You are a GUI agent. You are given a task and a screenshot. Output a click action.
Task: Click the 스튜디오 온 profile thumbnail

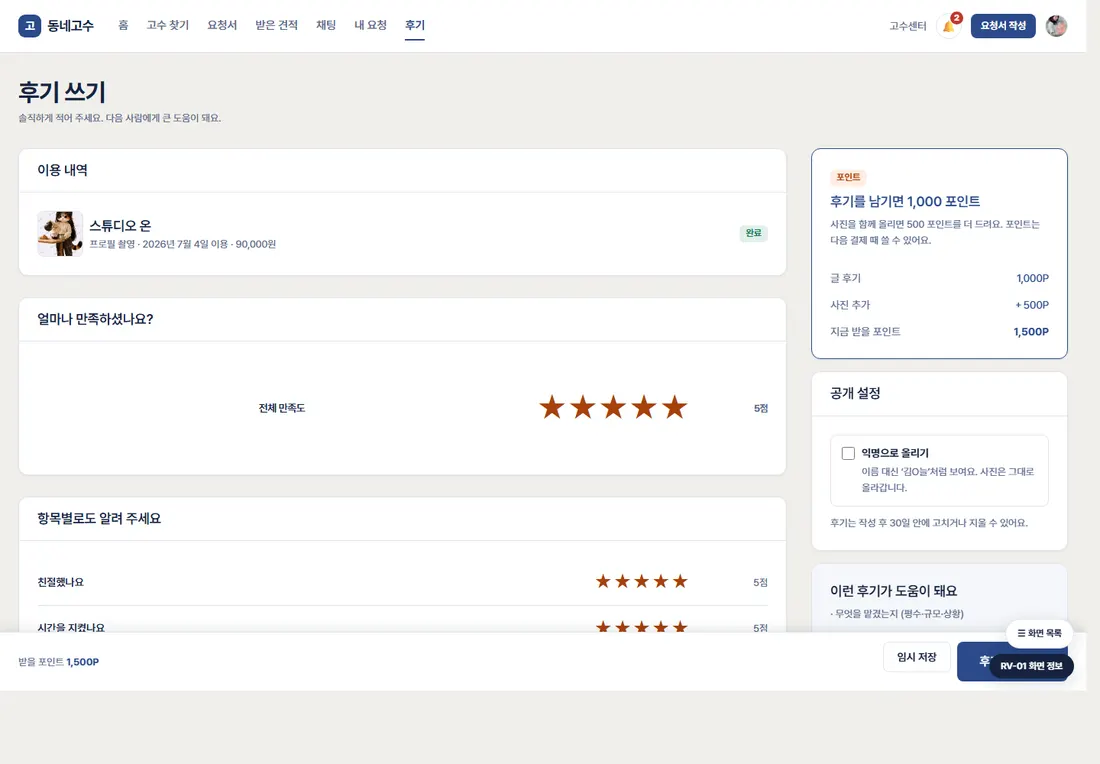[60, 234]
